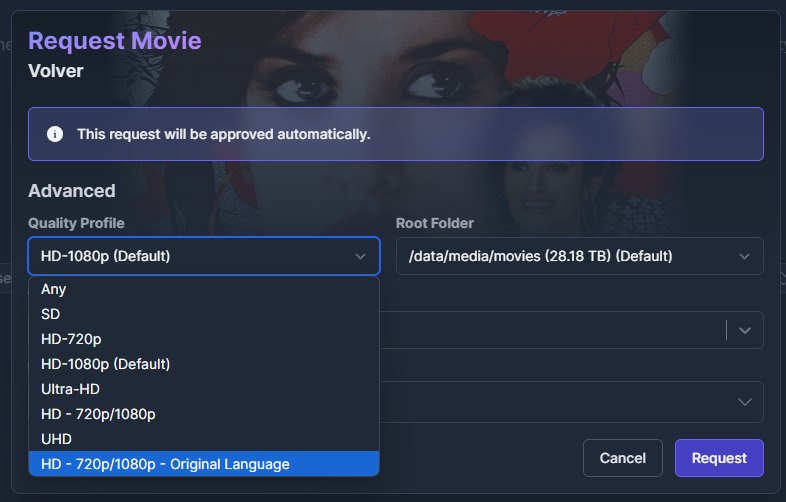Screen dimensions: 786x502
Task: Expand the dropdown chevron beside the divider
Action: 744,330
